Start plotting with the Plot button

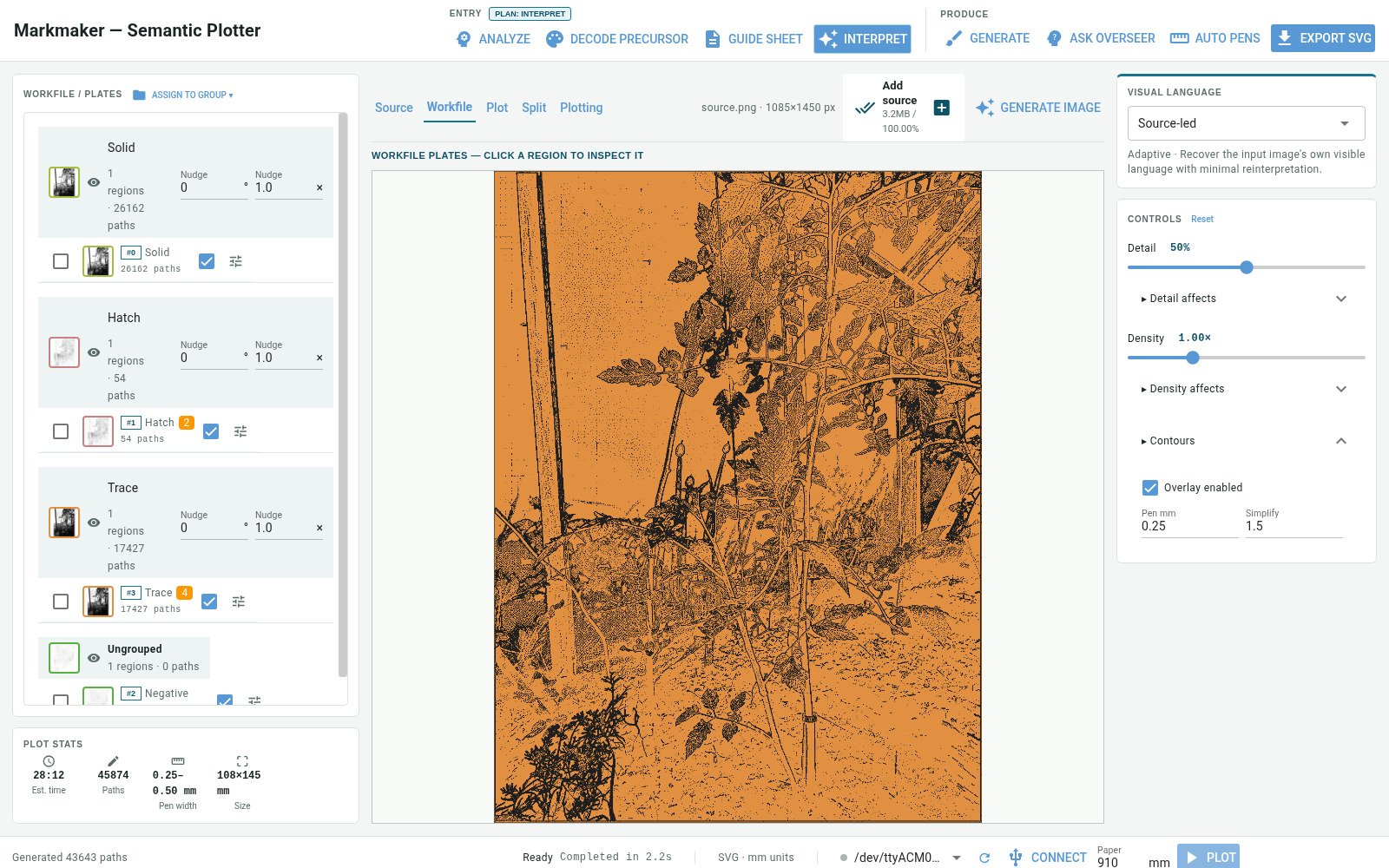(1208, 858)
